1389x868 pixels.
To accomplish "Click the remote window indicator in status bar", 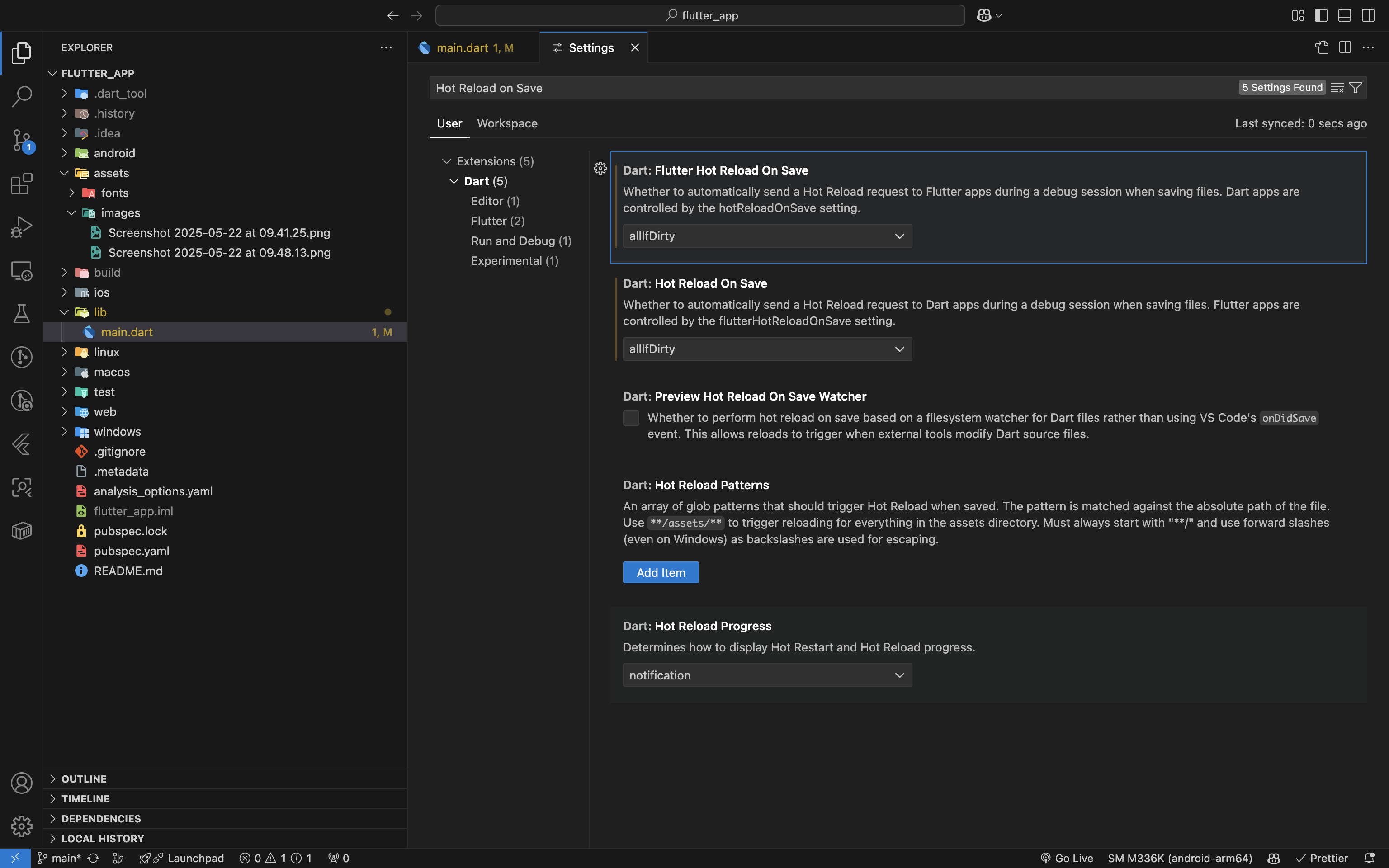I will (x=15, y=858).
